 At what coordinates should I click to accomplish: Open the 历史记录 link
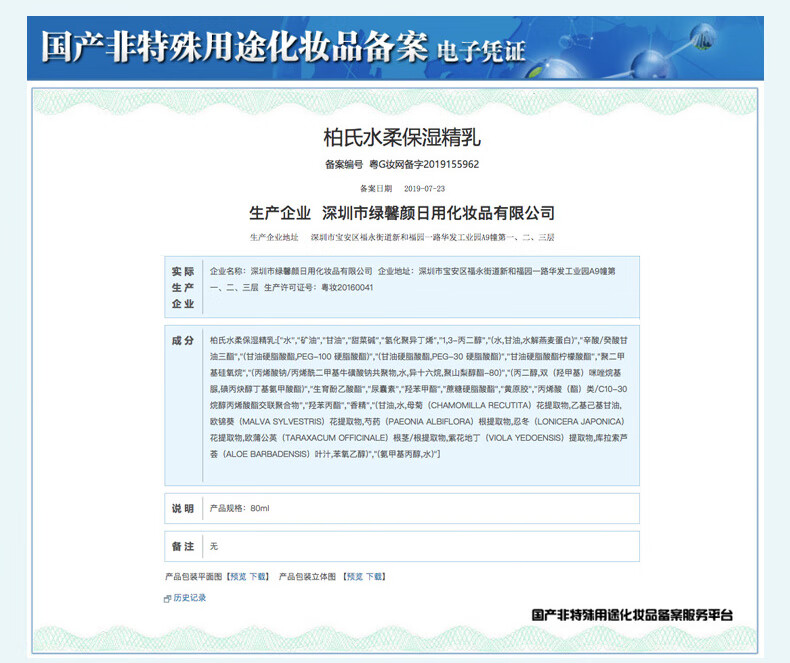pyautogui.click(x=190, y=598)
